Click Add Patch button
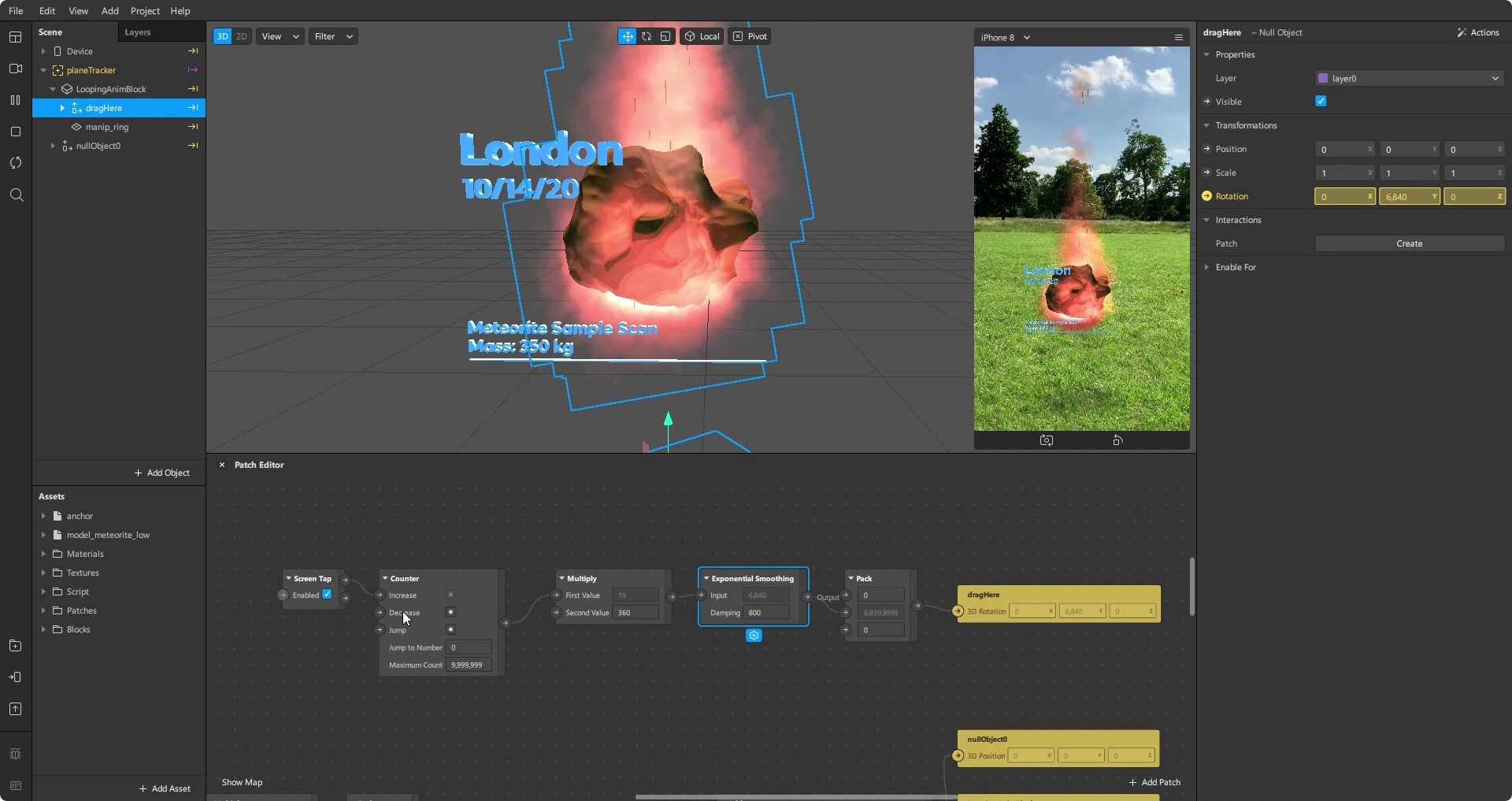 [1154, 782]
